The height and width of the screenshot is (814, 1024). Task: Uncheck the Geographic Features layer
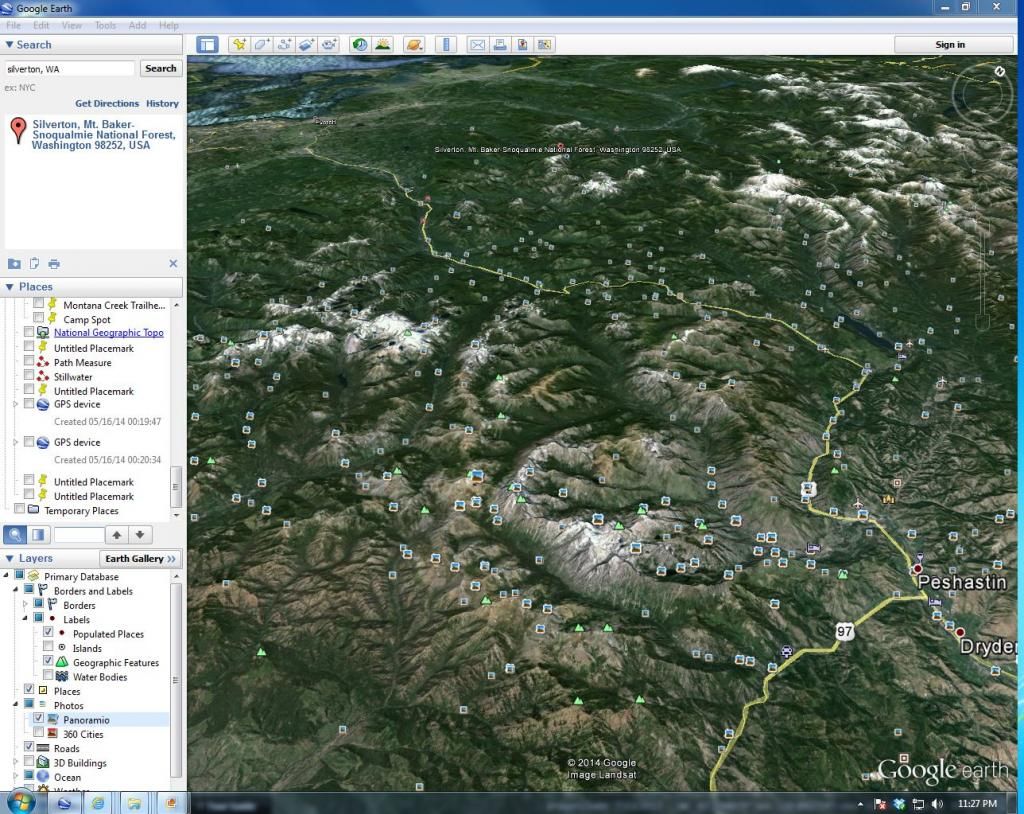point(48,661)
